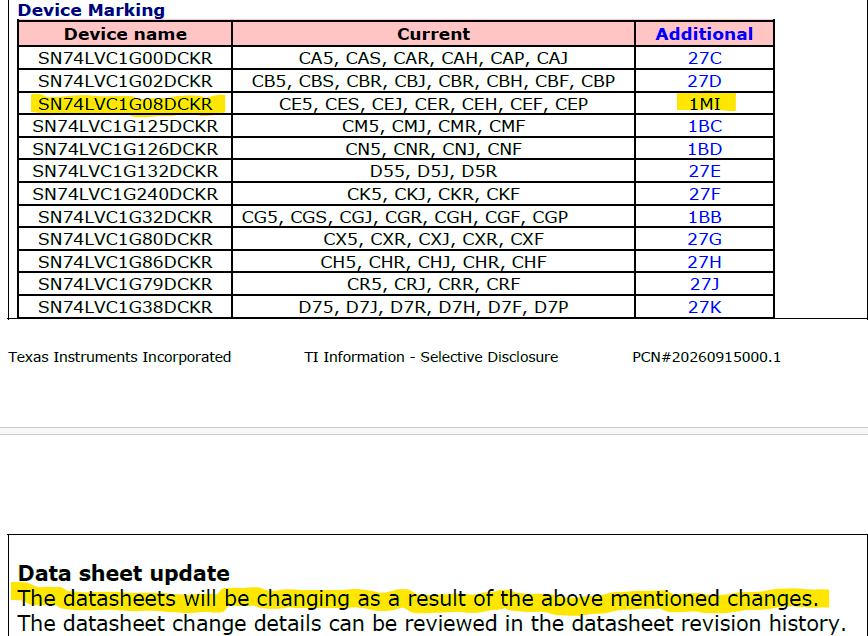Click the additional marking "27C"
The height and width of the screenshot is (636, 868).
coord(705,58)
